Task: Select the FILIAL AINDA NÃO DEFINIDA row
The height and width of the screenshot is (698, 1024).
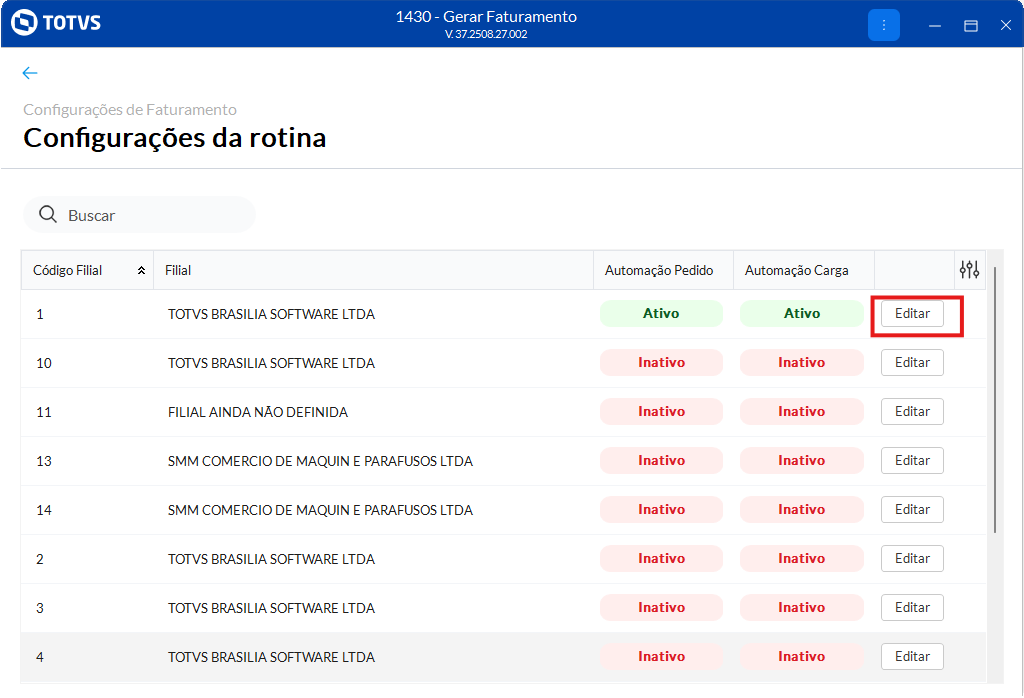Action: (258, 412)
